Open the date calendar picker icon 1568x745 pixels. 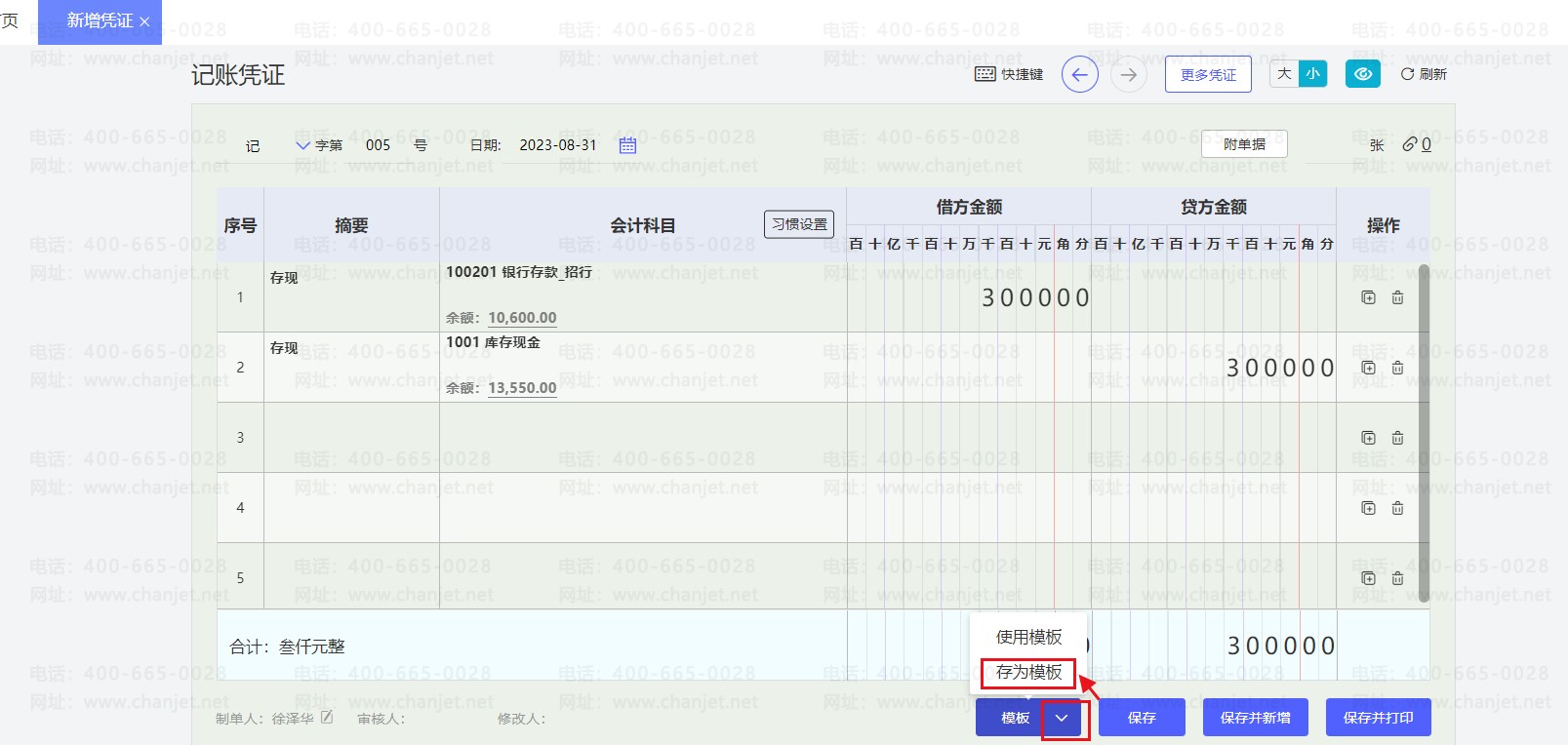[627, 145]
